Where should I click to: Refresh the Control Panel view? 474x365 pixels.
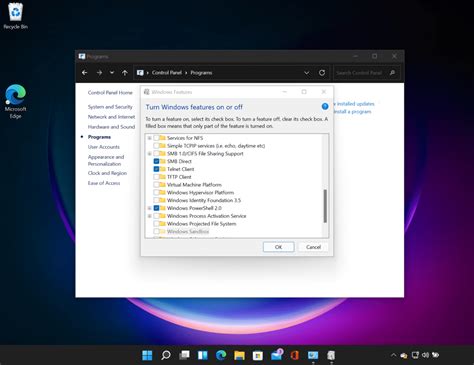pos(322,73)
